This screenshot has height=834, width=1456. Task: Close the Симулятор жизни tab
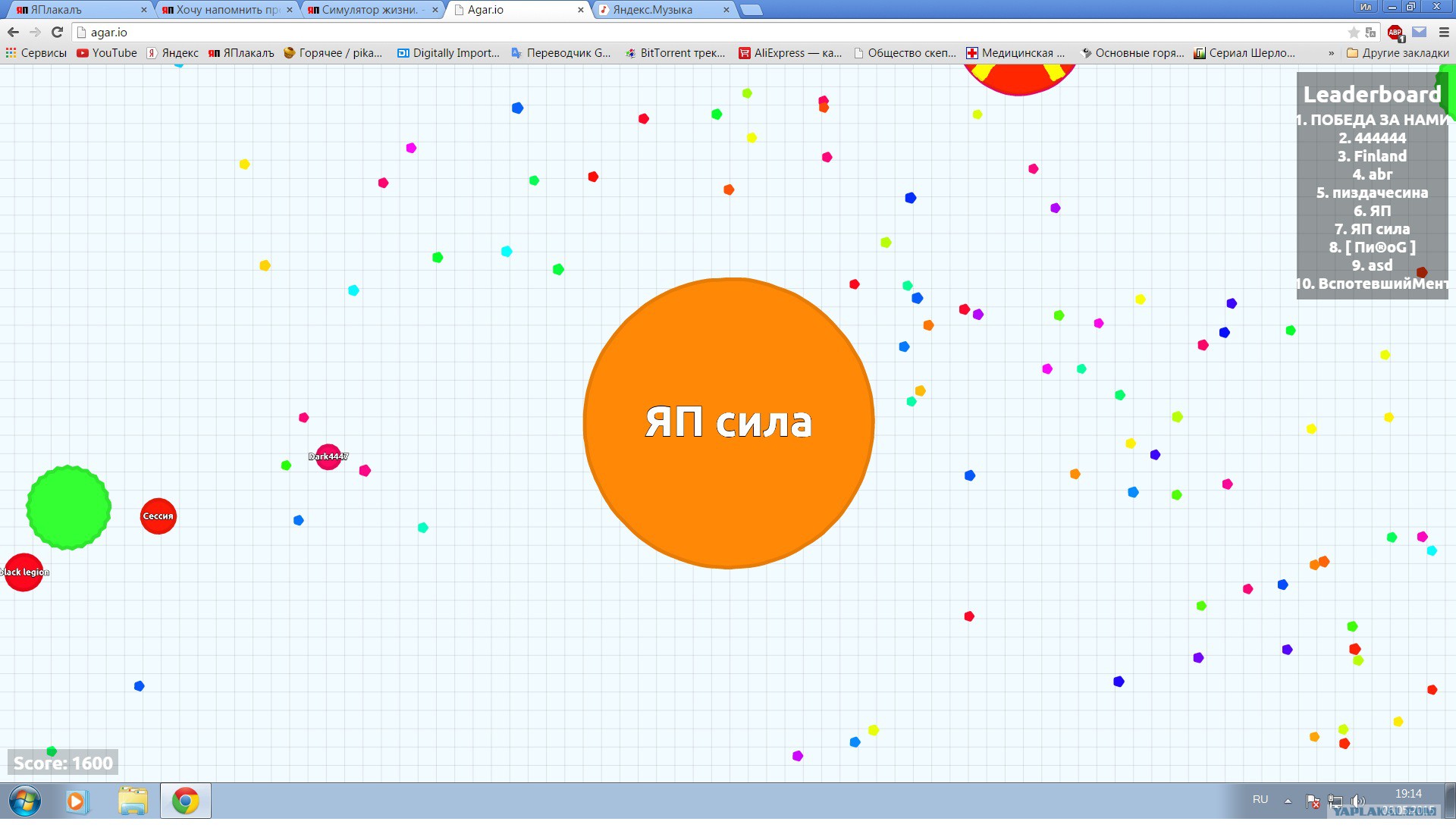click(x=435, y=10)
